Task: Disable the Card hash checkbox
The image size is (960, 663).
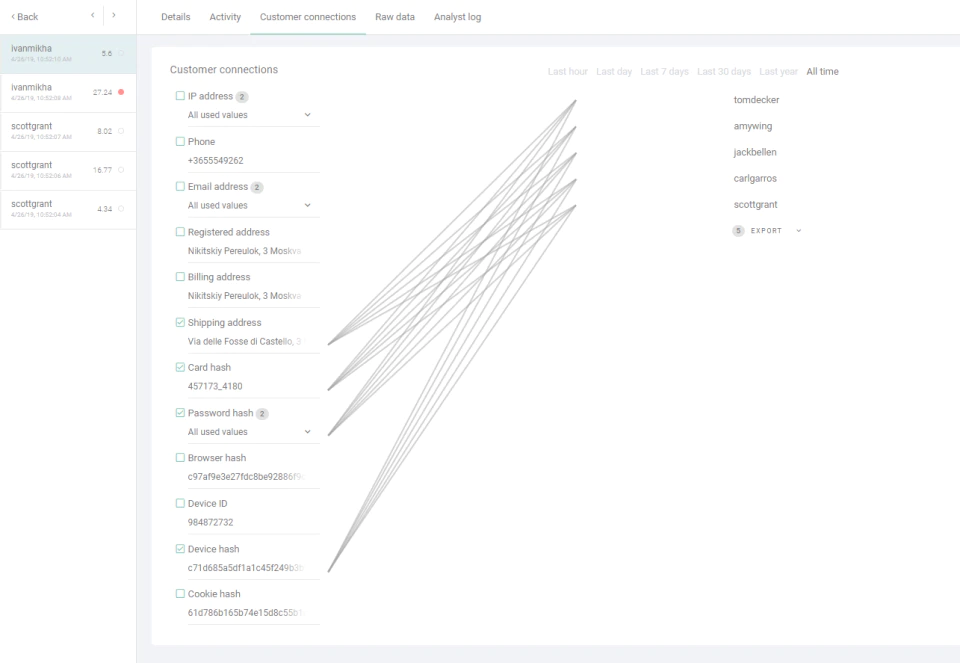Action: pyautogui.click(x=180, y=367)
